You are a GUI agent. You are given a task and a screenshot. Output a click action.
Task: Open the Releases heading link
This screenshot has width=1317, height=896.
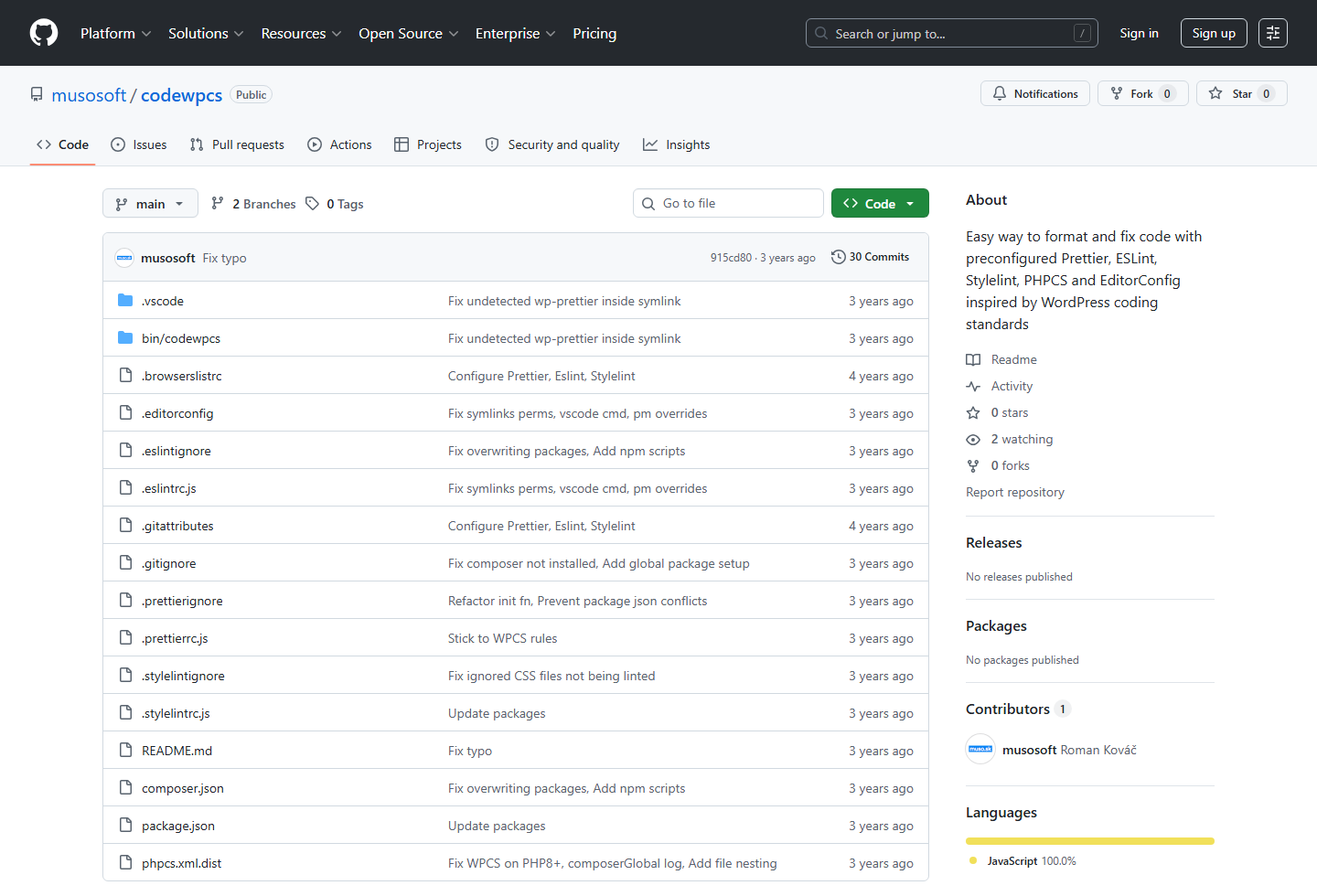994,542
